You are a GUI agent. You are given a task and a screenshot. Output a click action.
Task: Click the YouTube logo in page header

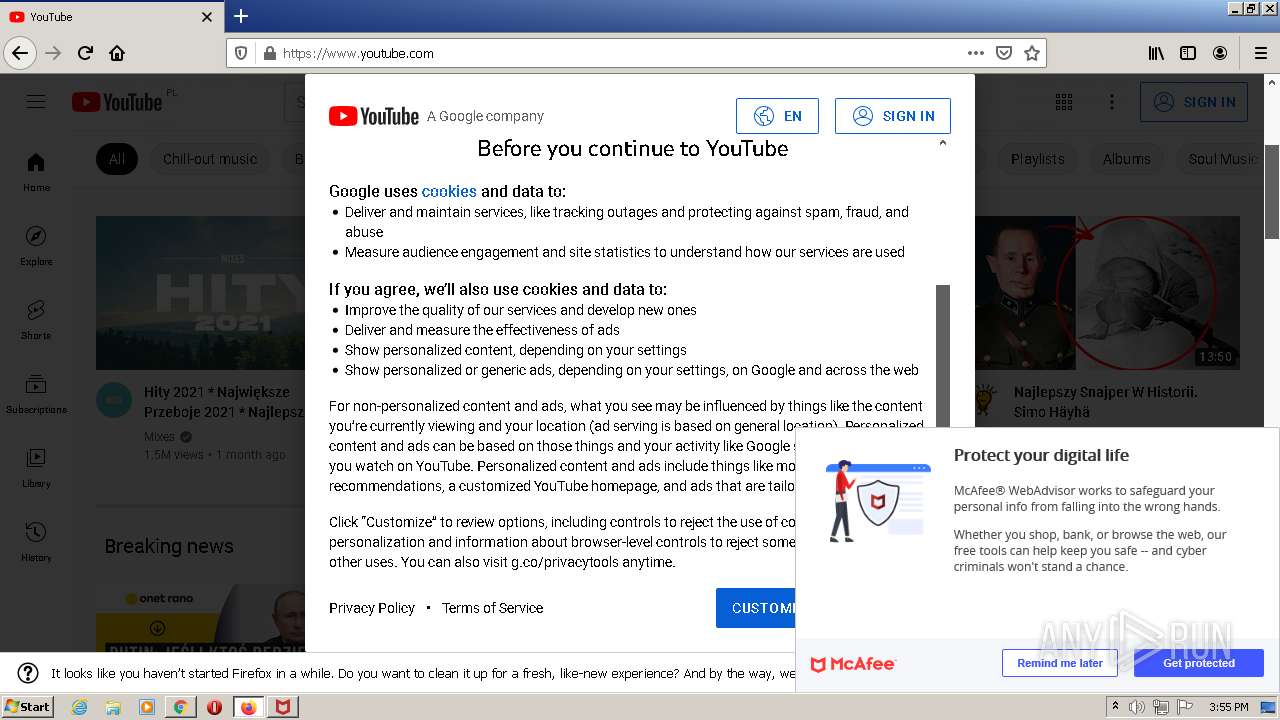(x=117, y=102)
